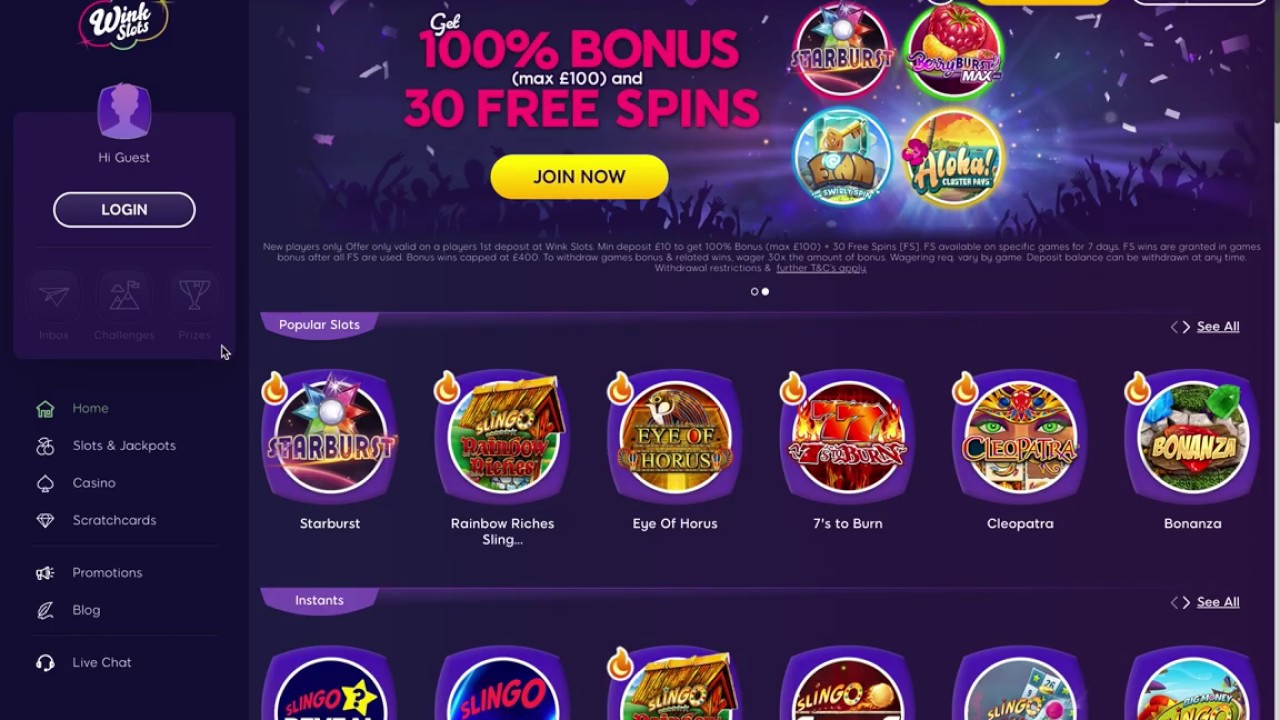Go to the Casino menu item
The width and height of the screenshot is (1280, 720).
click(94, 483)
